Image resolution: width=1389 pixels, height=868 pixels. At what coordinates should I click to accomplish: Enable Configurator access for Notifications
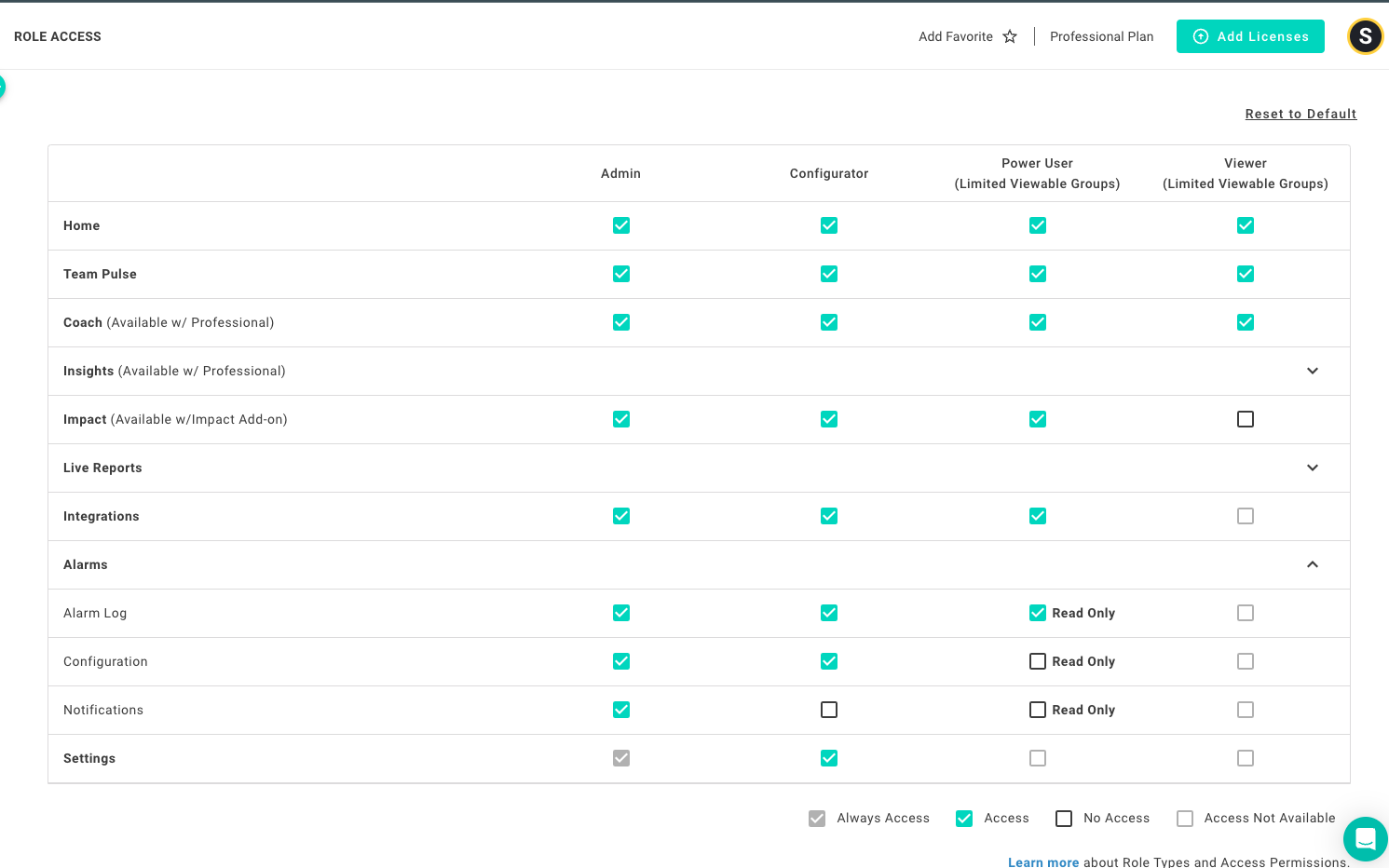829,710
